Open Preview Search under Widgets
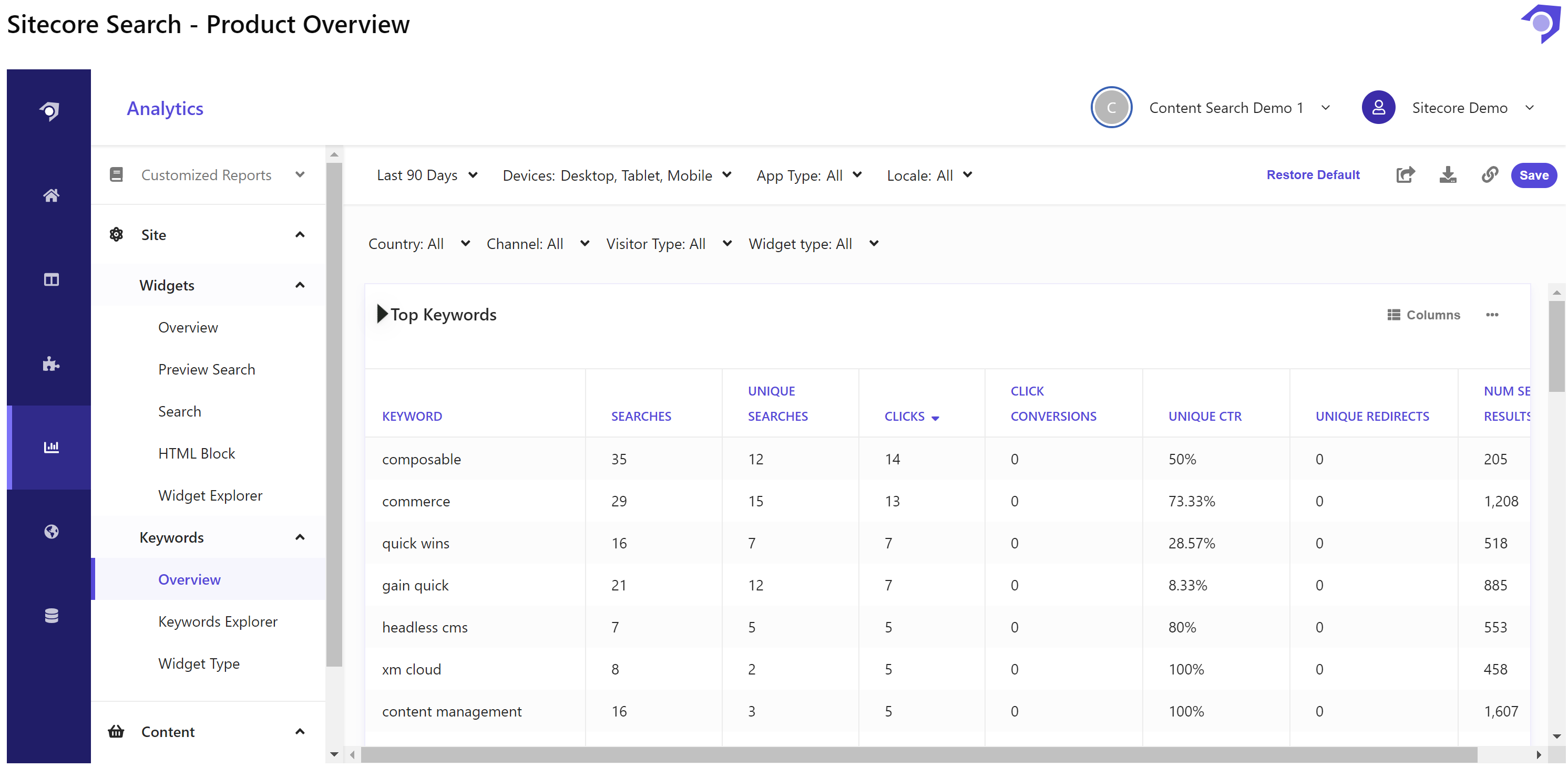Screen dimensions: 1568x768 point(207,369)
